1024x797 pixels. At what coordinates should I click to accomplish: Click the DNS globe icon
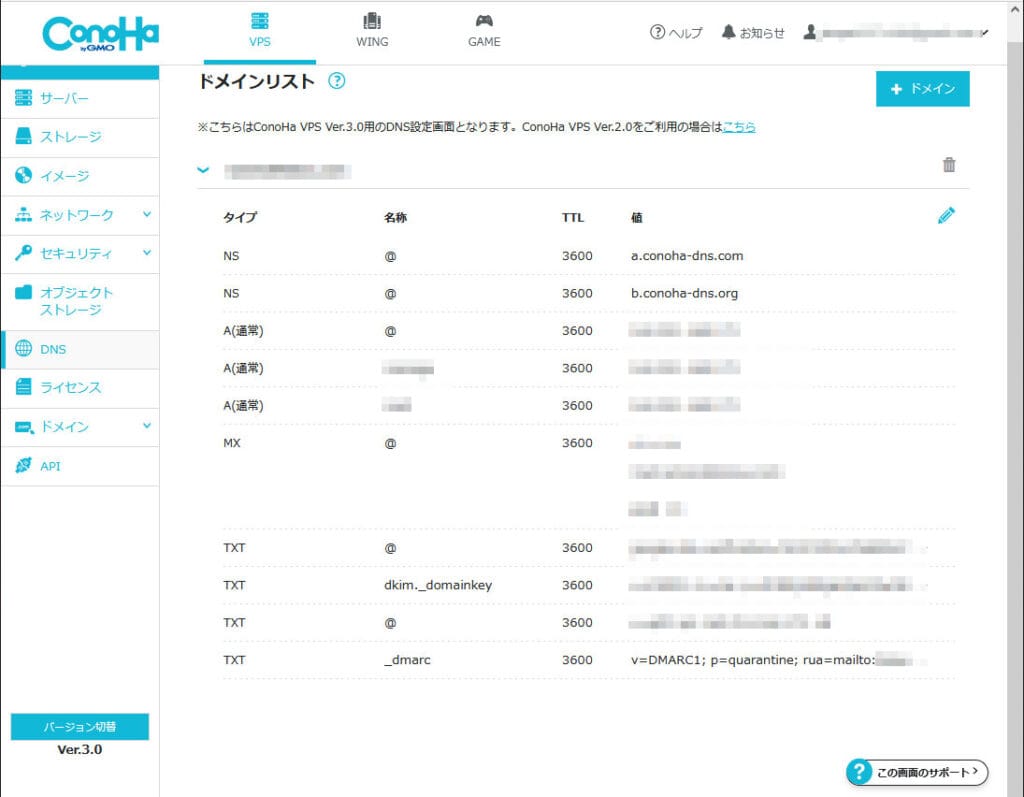[x=24, y=348]
